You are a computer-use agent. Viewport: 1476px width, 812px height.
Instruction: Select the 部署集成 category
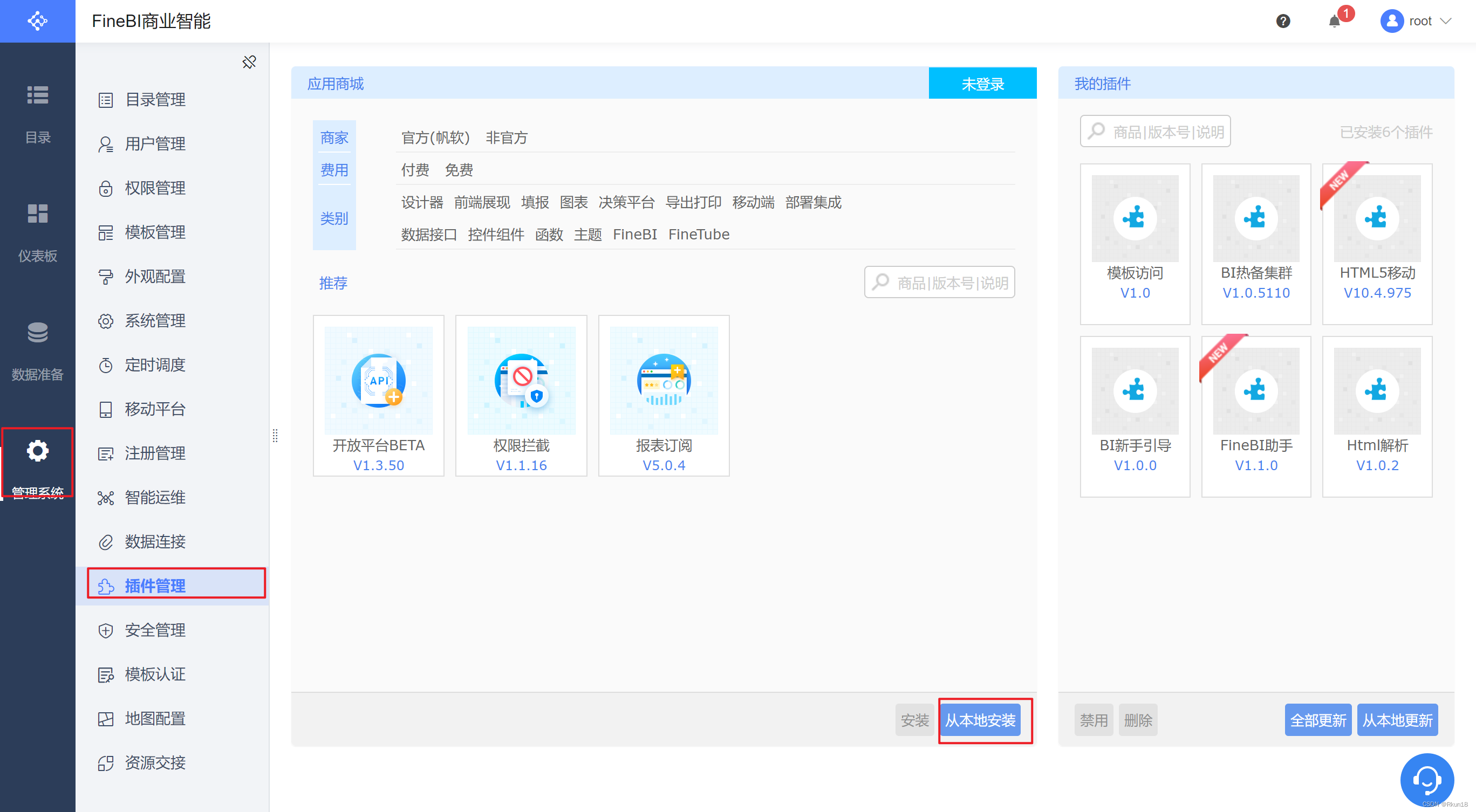pyautogui.click(x=813, y=202)
